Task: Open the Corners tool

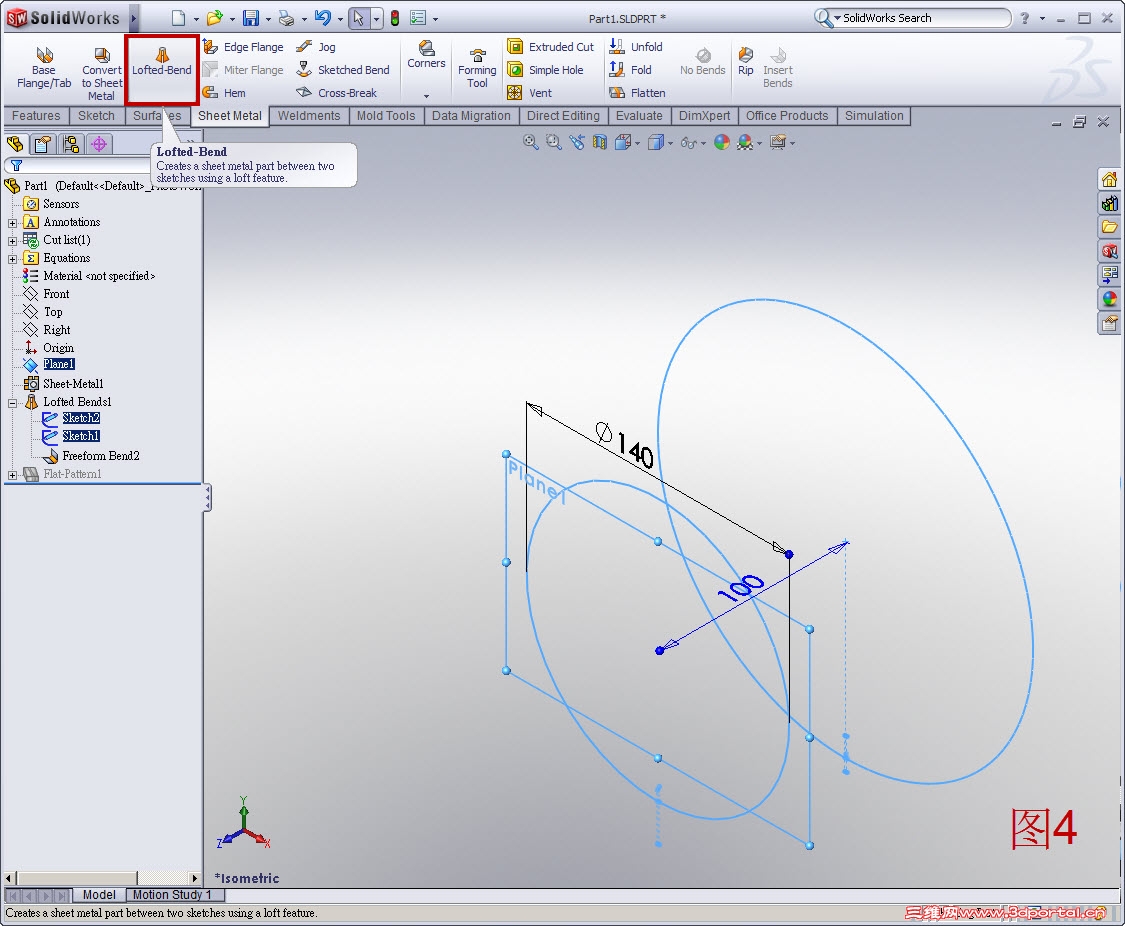Action: point(426,55)
